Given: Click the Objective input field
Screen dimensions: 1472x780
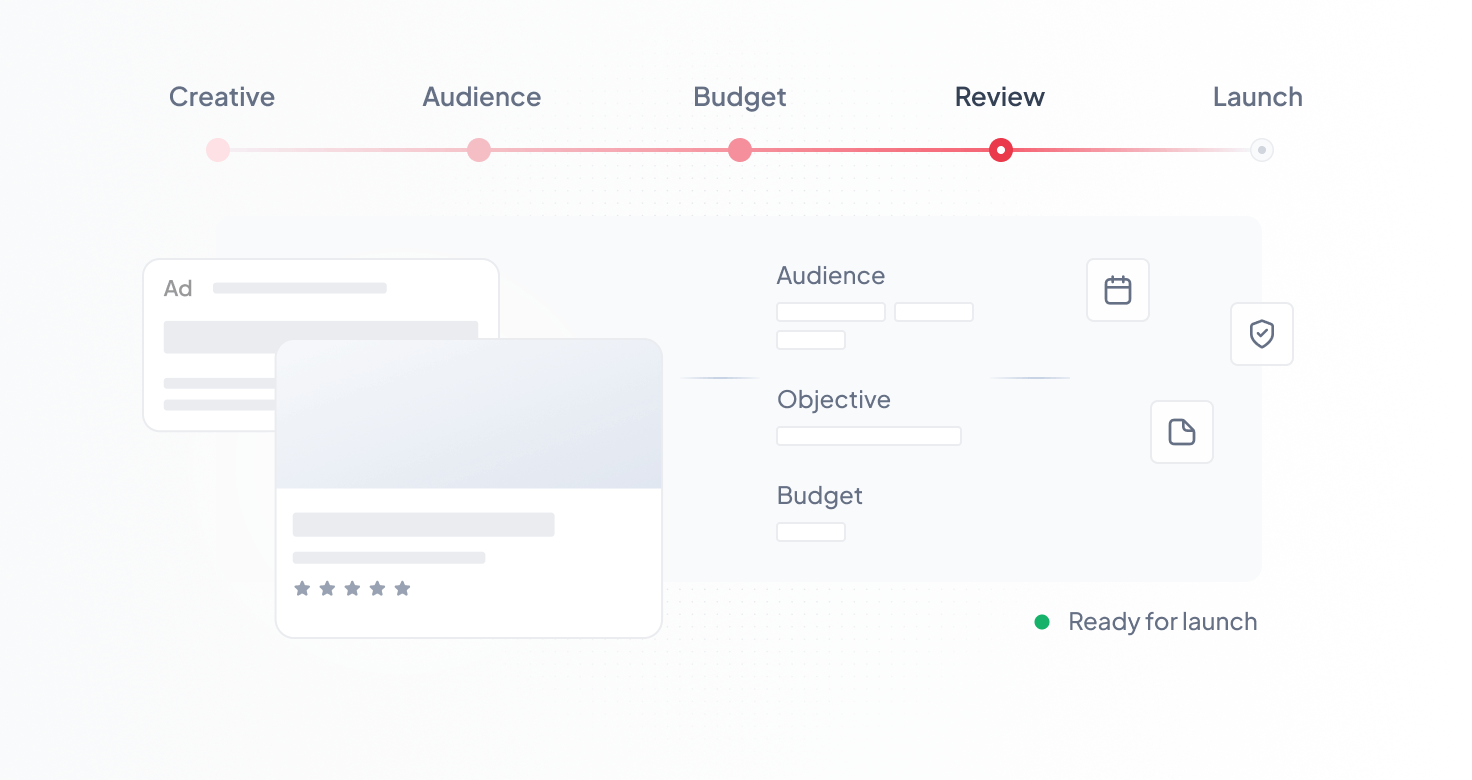Looking at the screenshot, I should (x=868, y=436).
